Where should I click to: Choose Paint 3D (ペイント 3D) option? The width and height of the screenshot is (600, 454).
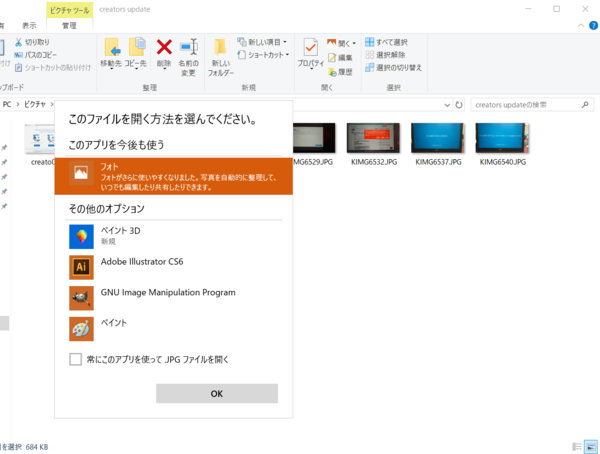click(x=174, y=236)
